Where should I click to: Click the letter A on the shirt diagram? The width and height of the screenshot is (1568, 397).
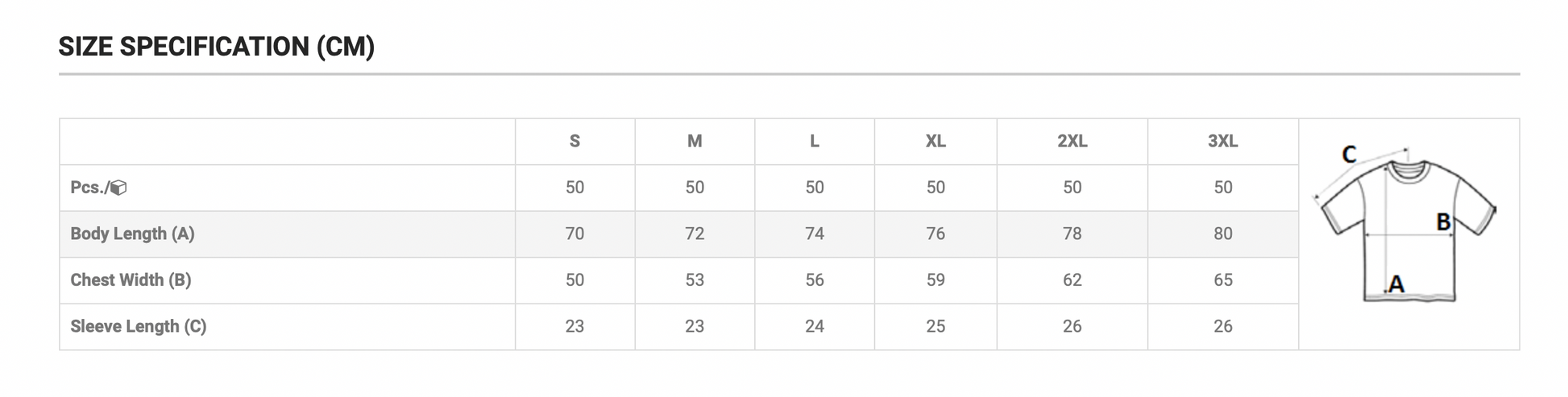(1396, 283)
